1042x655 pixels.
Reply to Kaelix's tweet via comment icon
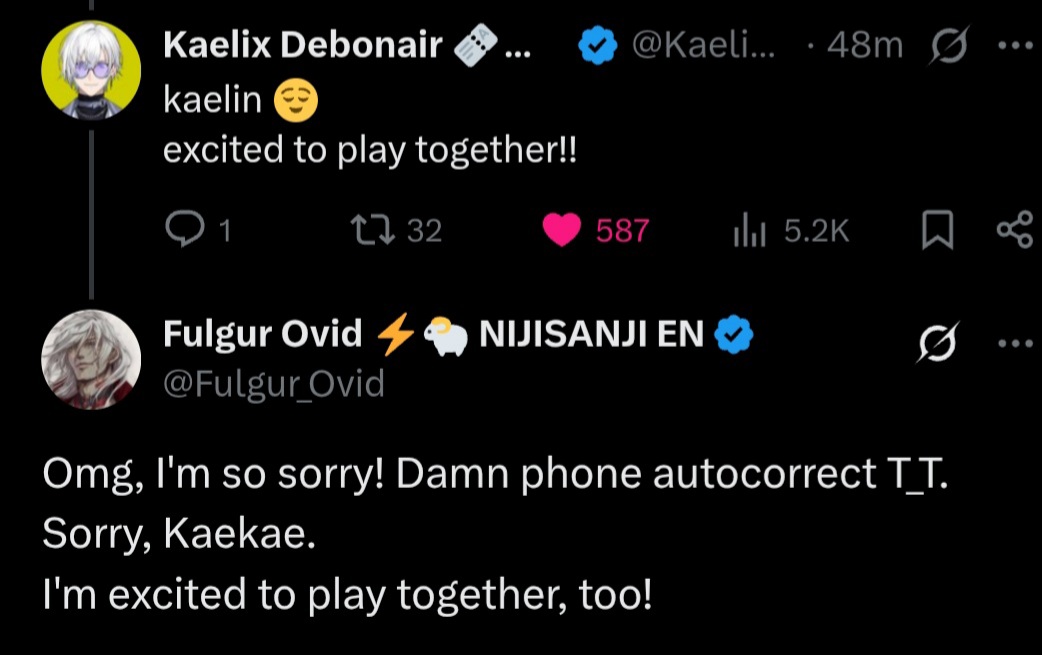[184, 229]
